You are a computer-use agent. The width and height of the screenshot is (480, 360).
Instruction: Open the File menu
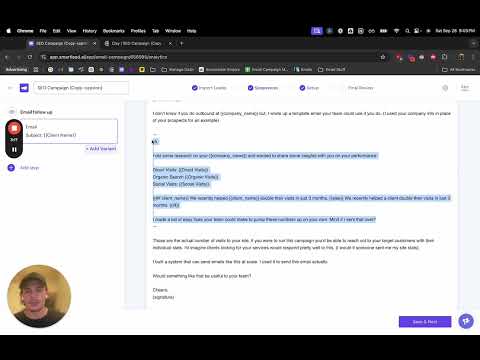point(43,31)
